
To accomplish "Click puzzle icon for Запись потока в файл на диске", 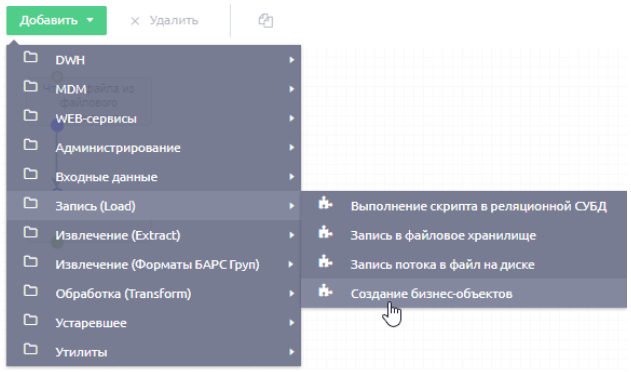I will click(x=325, y=262).
